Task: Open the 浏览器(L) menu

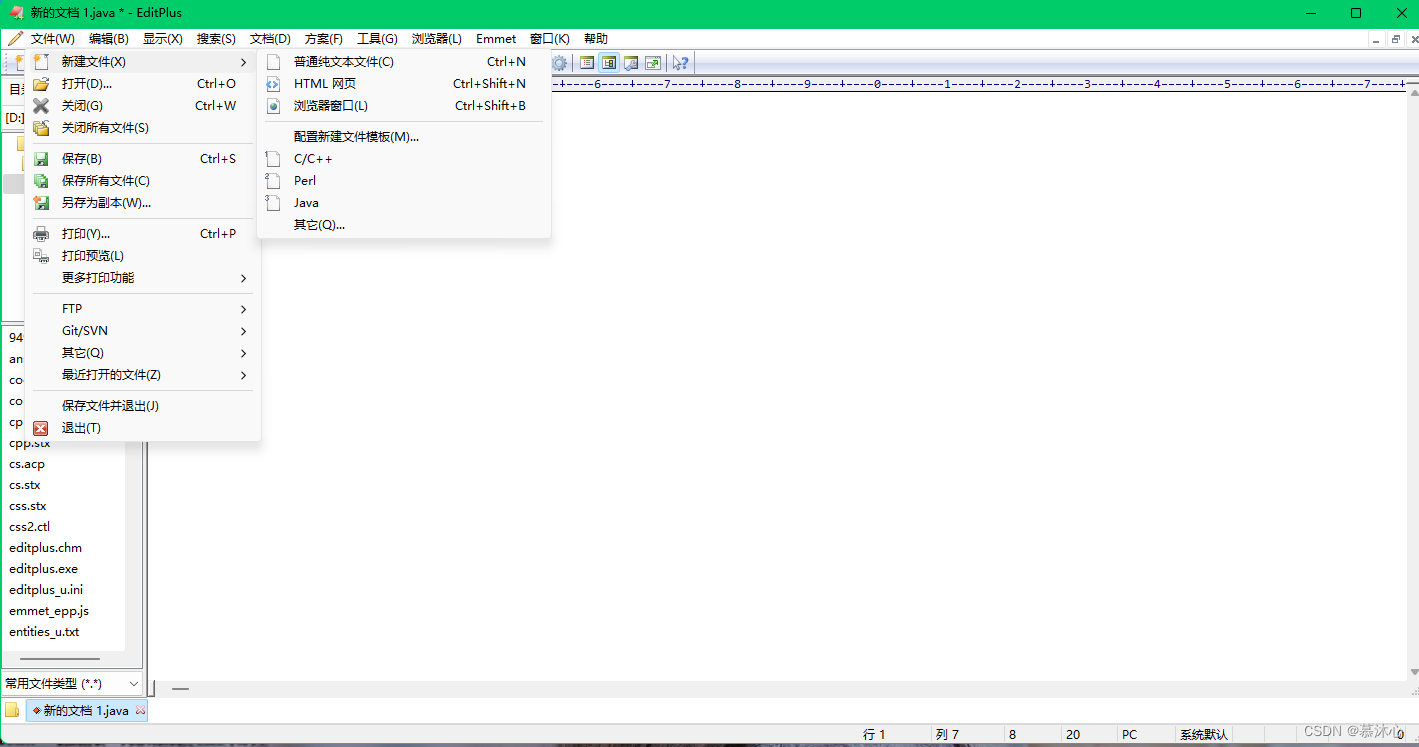Action: click(x=437, y=39)
